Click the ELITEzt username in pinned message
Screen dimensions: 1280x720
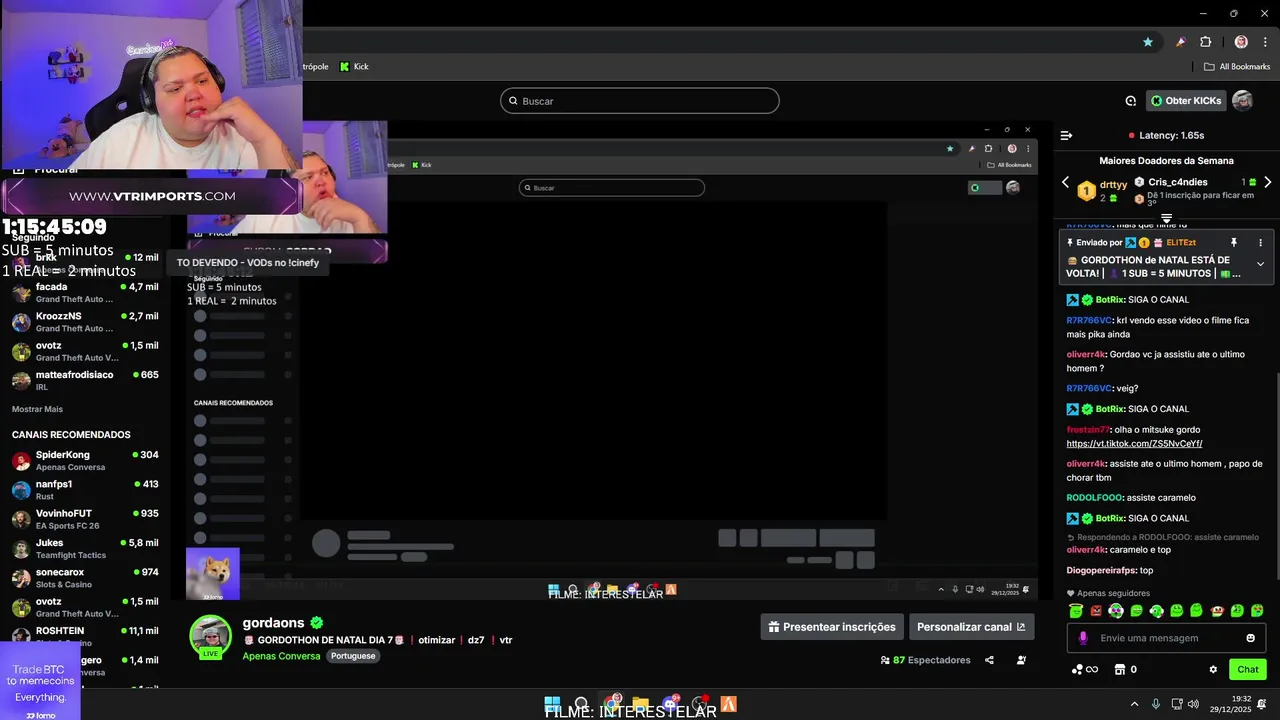(x=1181, y=243)
